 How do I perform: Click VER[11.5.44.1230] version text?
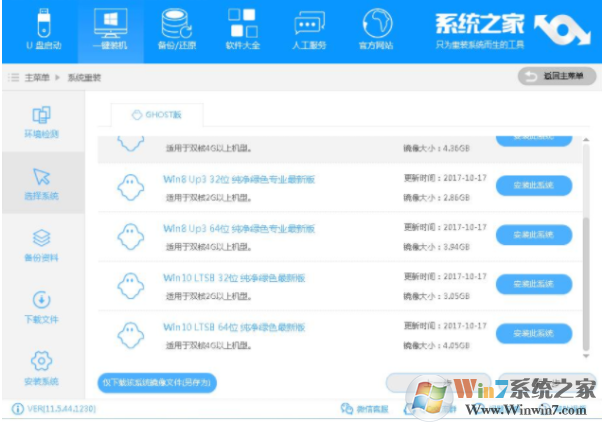pyautogui.click(x=62, y=408)
